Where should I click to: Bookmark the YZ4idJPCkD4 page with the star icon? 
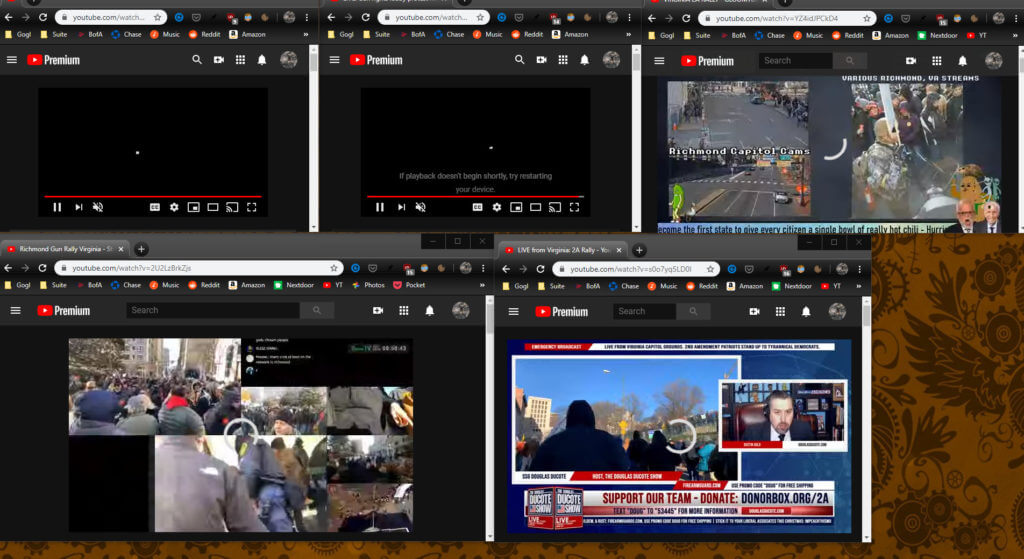click(x=867, y=18)
